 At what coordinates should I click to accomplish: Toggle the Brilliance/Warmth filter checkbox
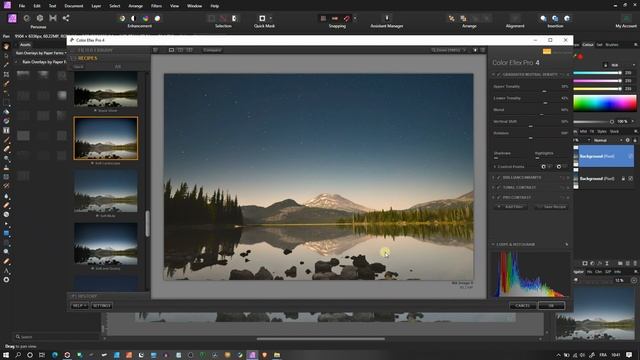click(x=499, y=178)
